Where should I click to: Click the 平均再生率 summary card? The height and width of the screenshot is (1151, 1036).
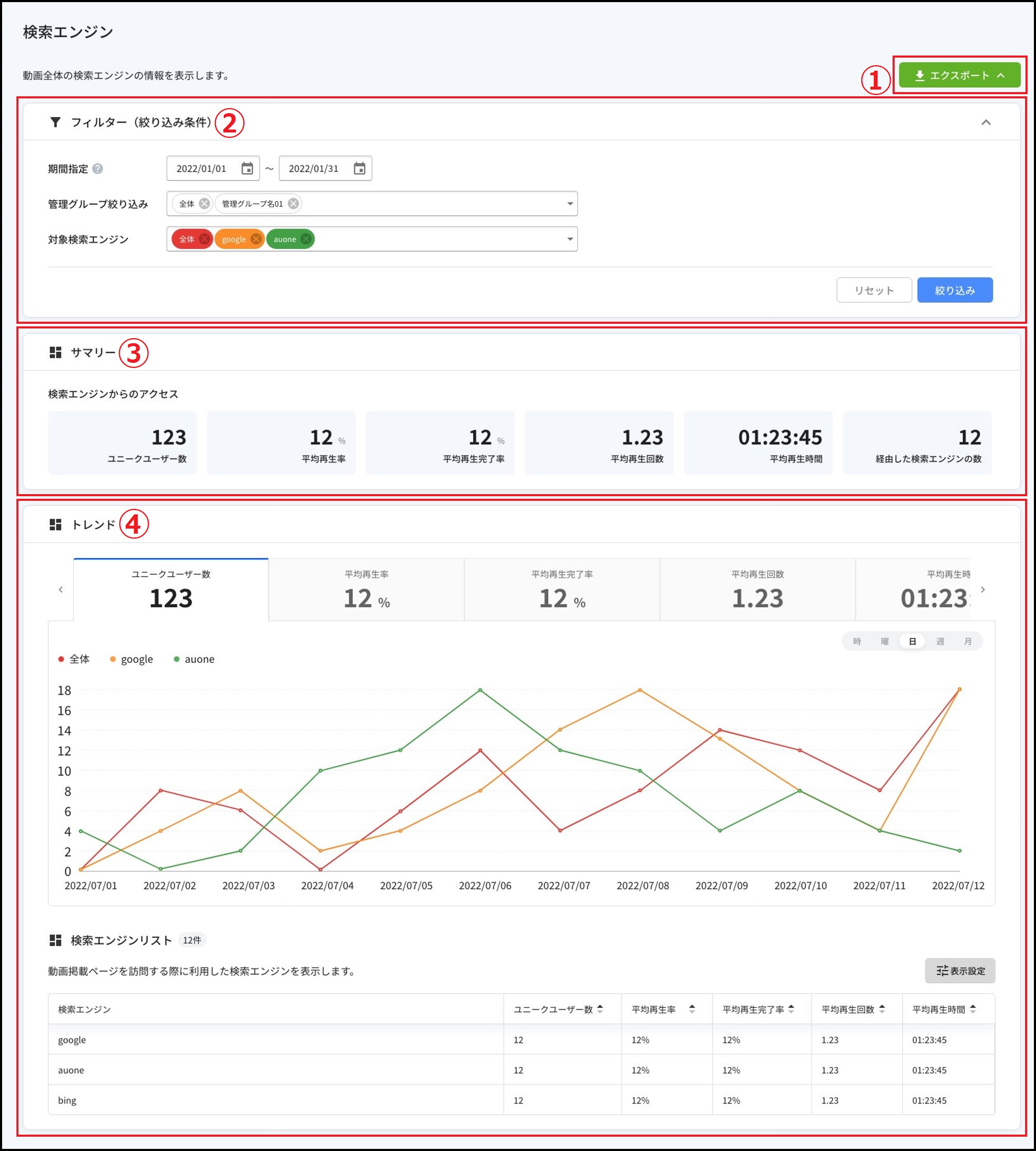pos(281,443)
